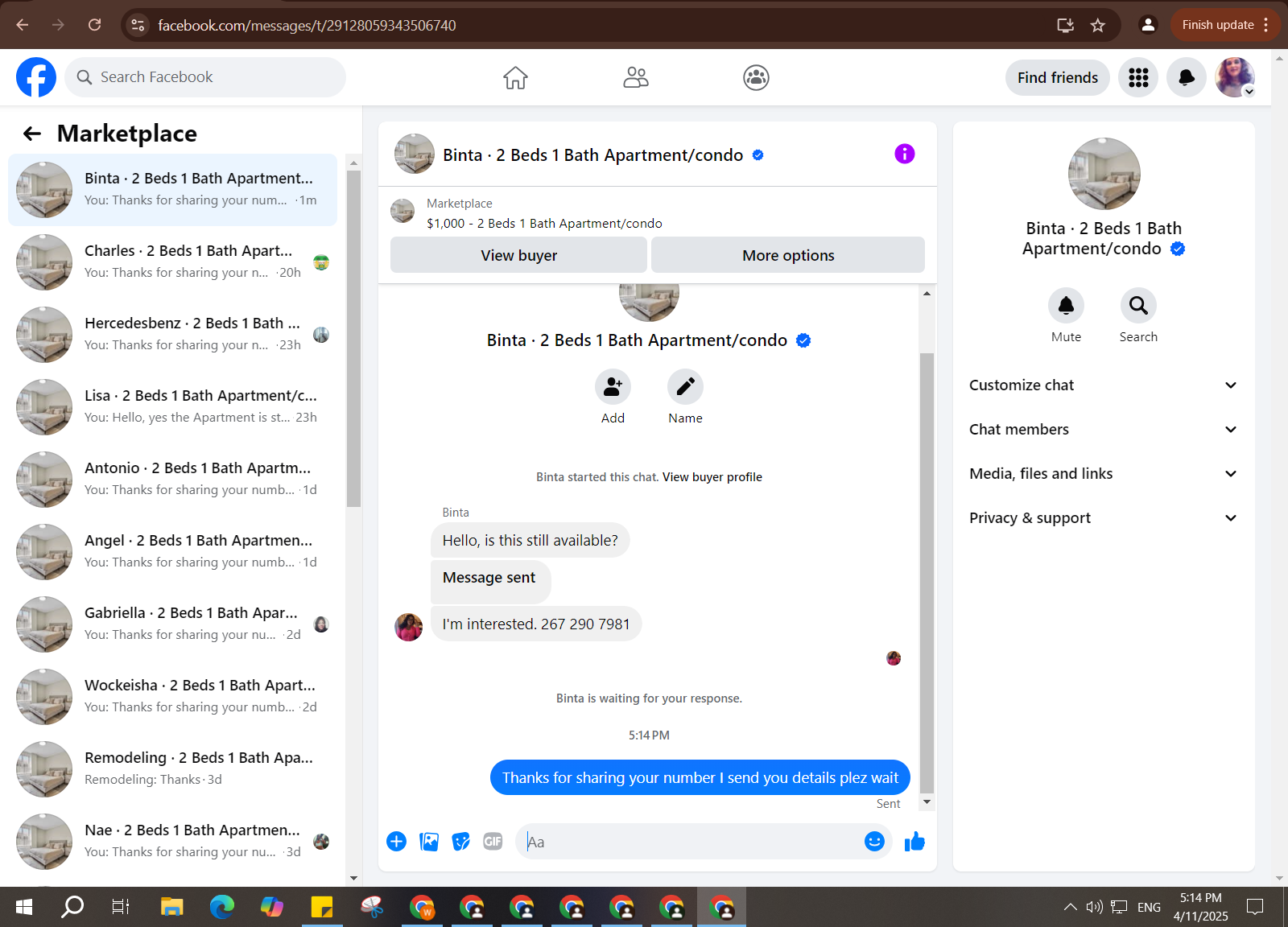Open the notifications bell in header
This screenshot has height=927, width=1288.
click(x=1187, y=77)
